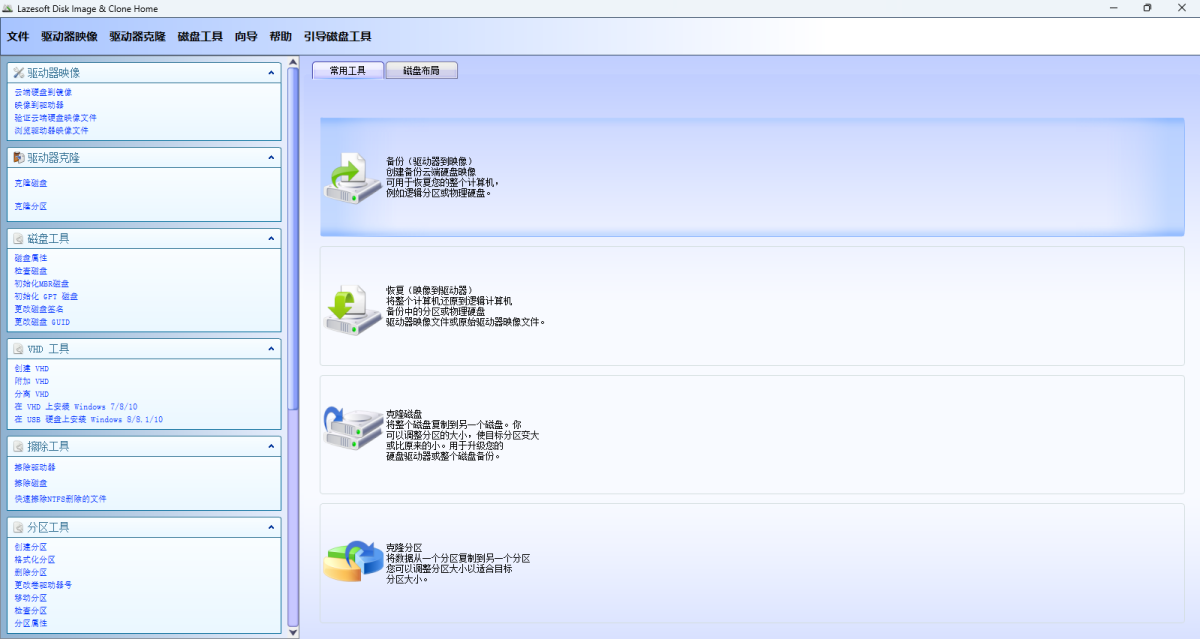Collapse the 驱动器映像 sidebar panel
Viewport: 1200px width, 639px height.
coord(271,73)
